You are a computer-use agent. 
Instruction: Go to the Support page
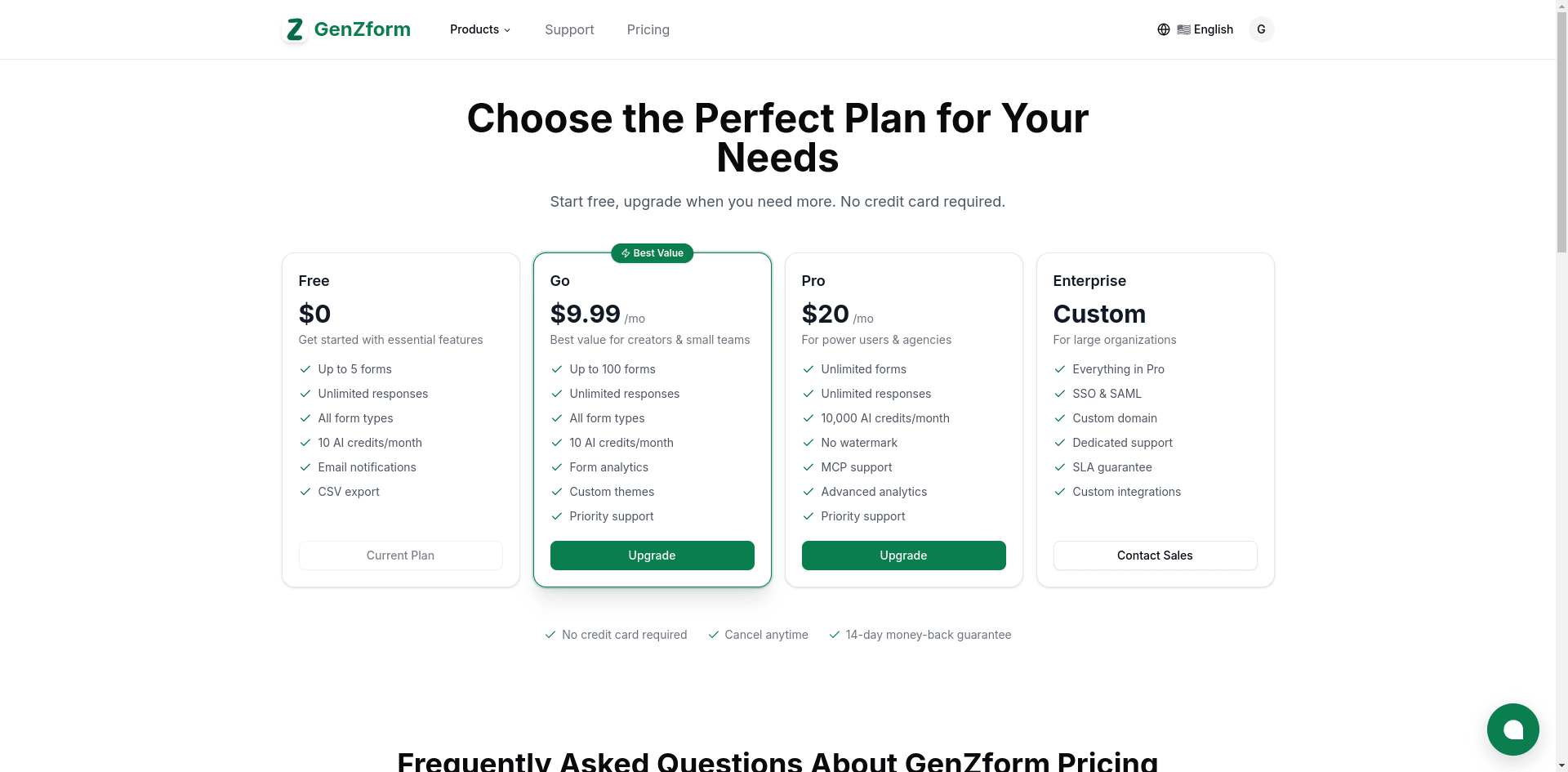[x=569, y=29]
